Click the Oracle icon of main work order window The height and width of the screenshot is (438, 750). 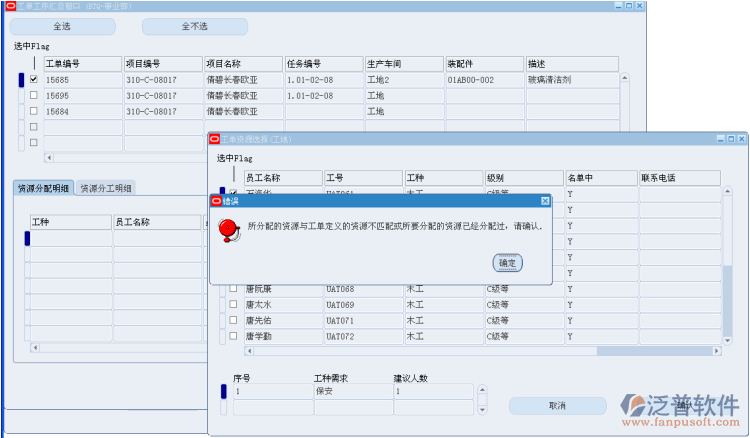pyautogui.click(x=9, y=6)
